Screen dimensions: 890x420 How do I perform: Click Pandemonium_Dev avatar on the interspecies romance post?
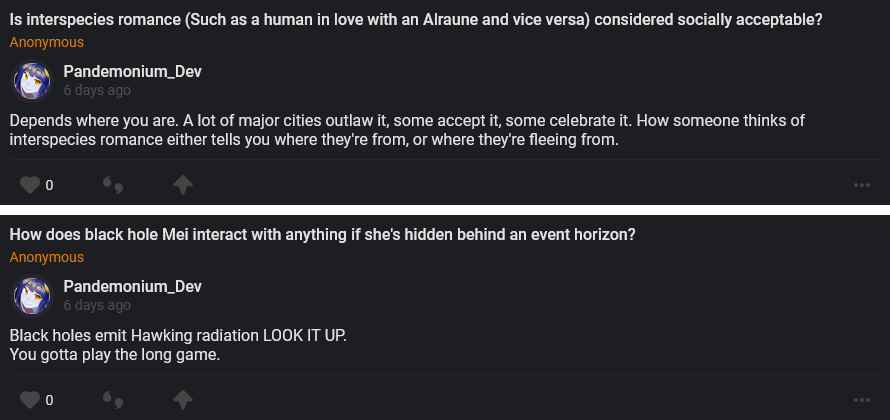tap(31, 80)
